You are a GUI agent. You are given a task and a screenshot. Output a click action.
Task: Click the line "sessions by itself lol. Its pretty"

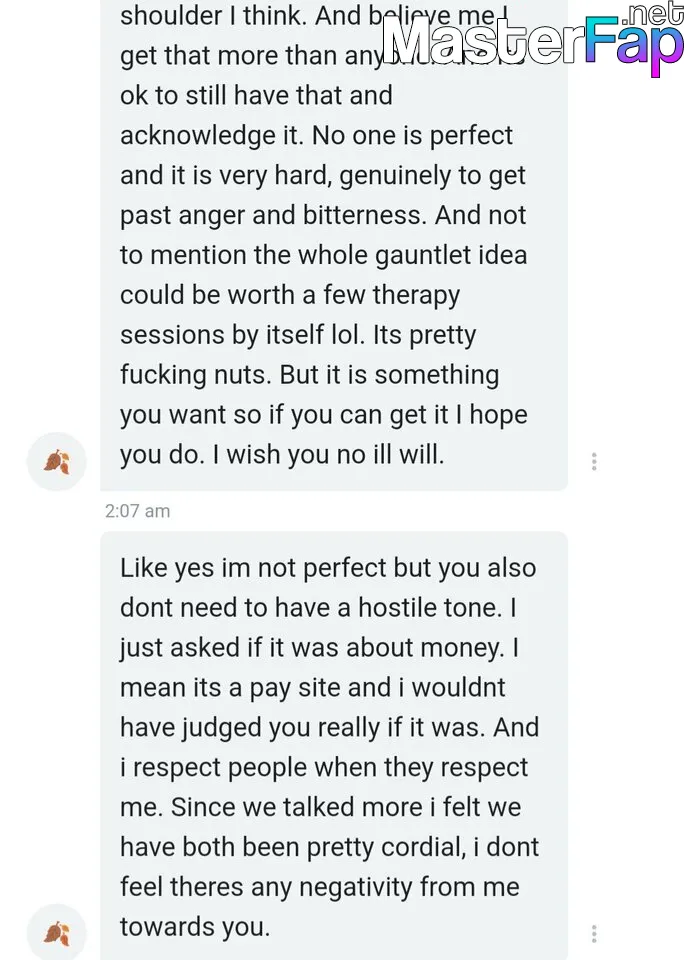[298, 336]
